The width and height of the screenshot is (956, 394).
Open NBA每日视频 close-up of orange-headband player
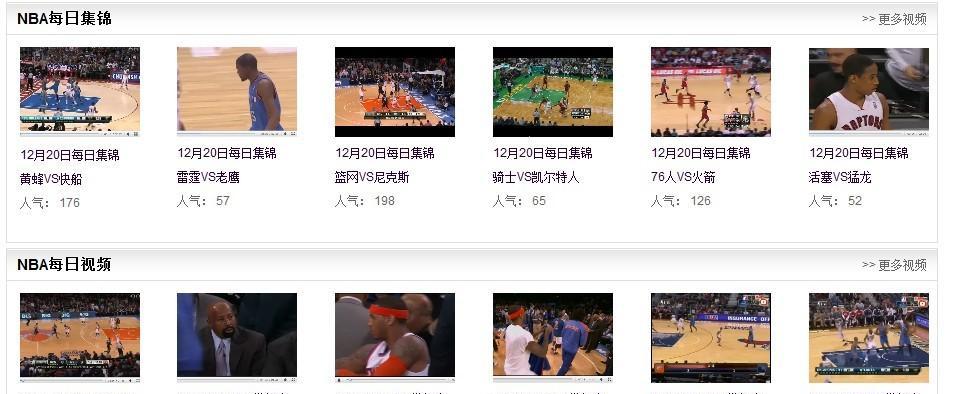tap(395, 338)
